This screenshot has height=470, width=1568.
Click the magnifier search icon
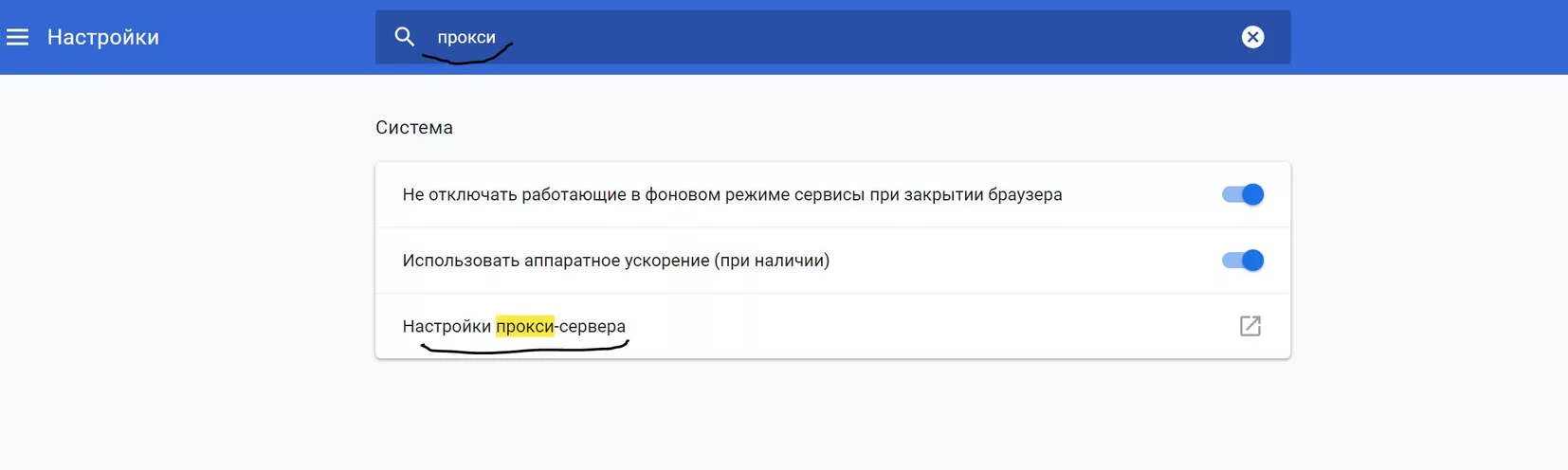pos(405,37)
